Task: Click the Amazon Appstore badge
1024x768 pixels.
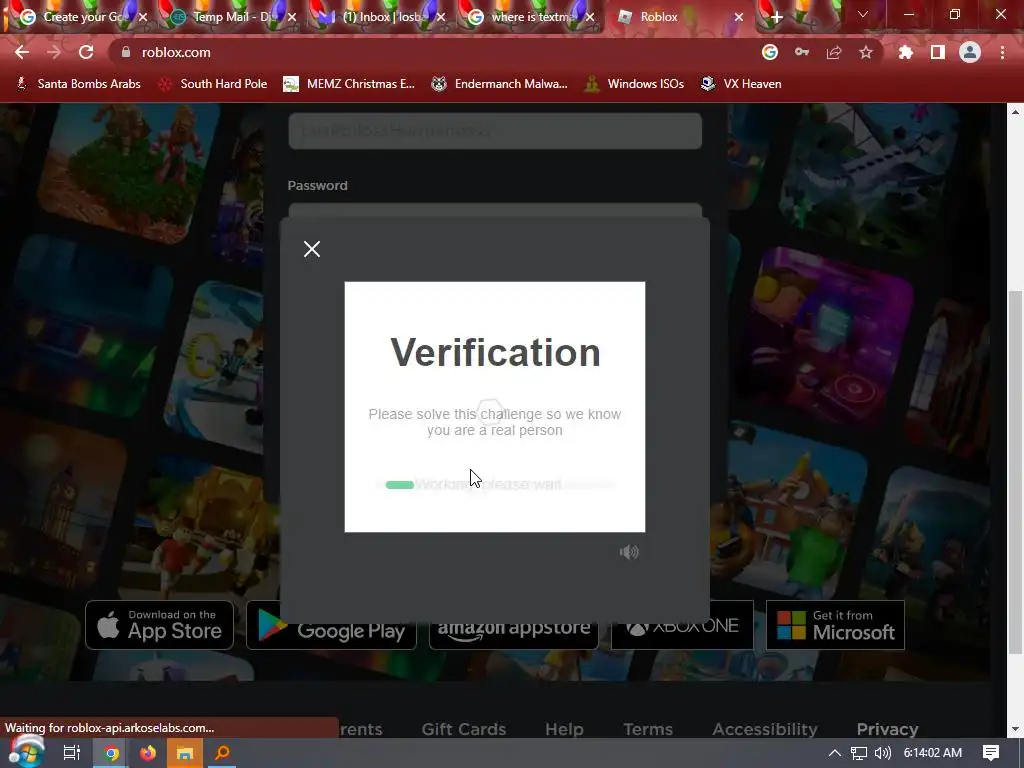Action: click(x=514, y=628)
